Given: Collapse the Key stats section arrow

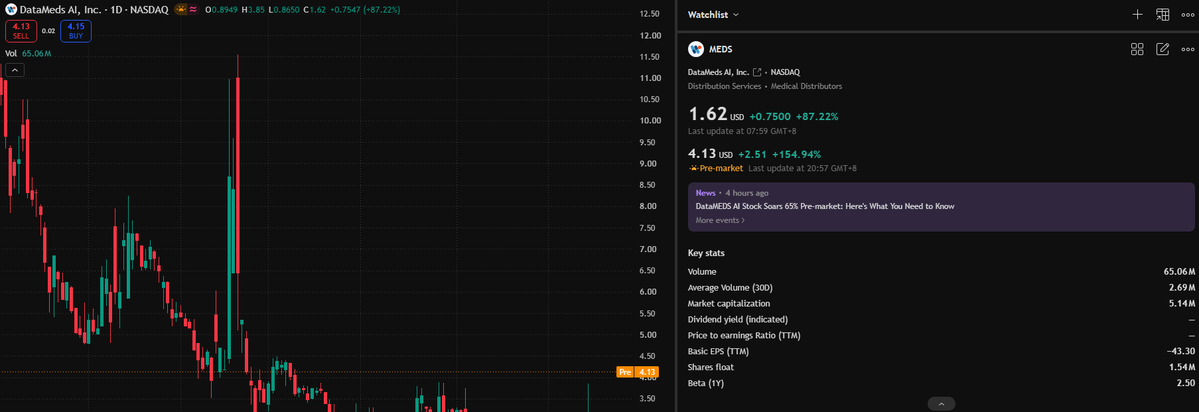Looking at the screenshot, I should click(x=941, y=404).
